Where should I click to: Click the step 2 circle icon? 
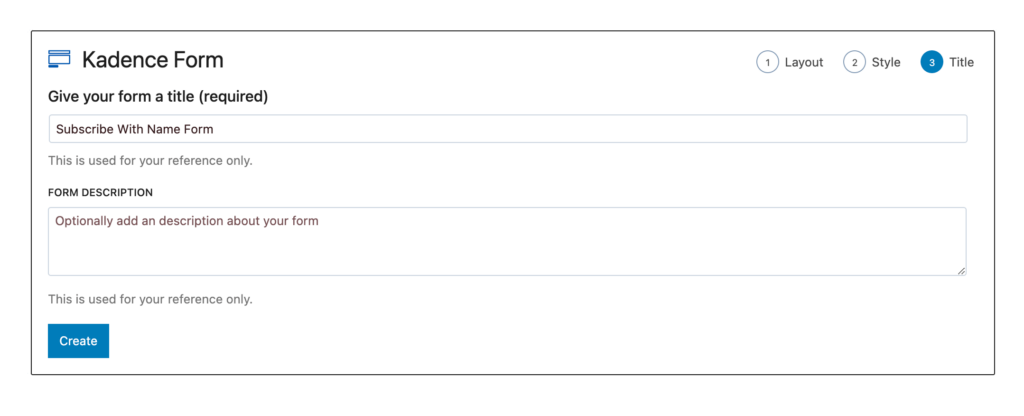854,62
